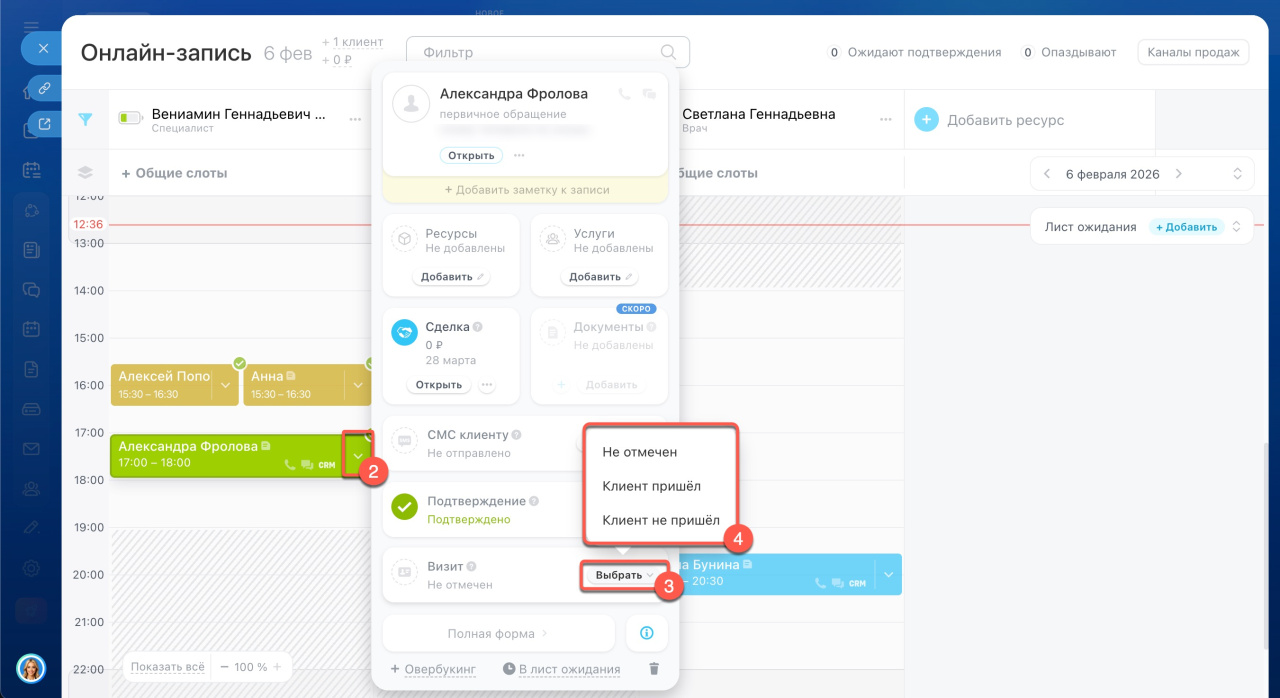
Task: Click into the Фильтр search field
Action: pos(535,52)
